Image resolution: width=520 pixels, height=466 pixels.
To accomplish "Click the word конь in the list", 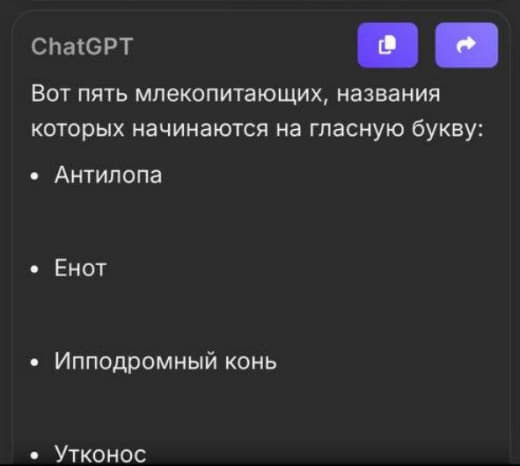I will (x=251, y=361).
